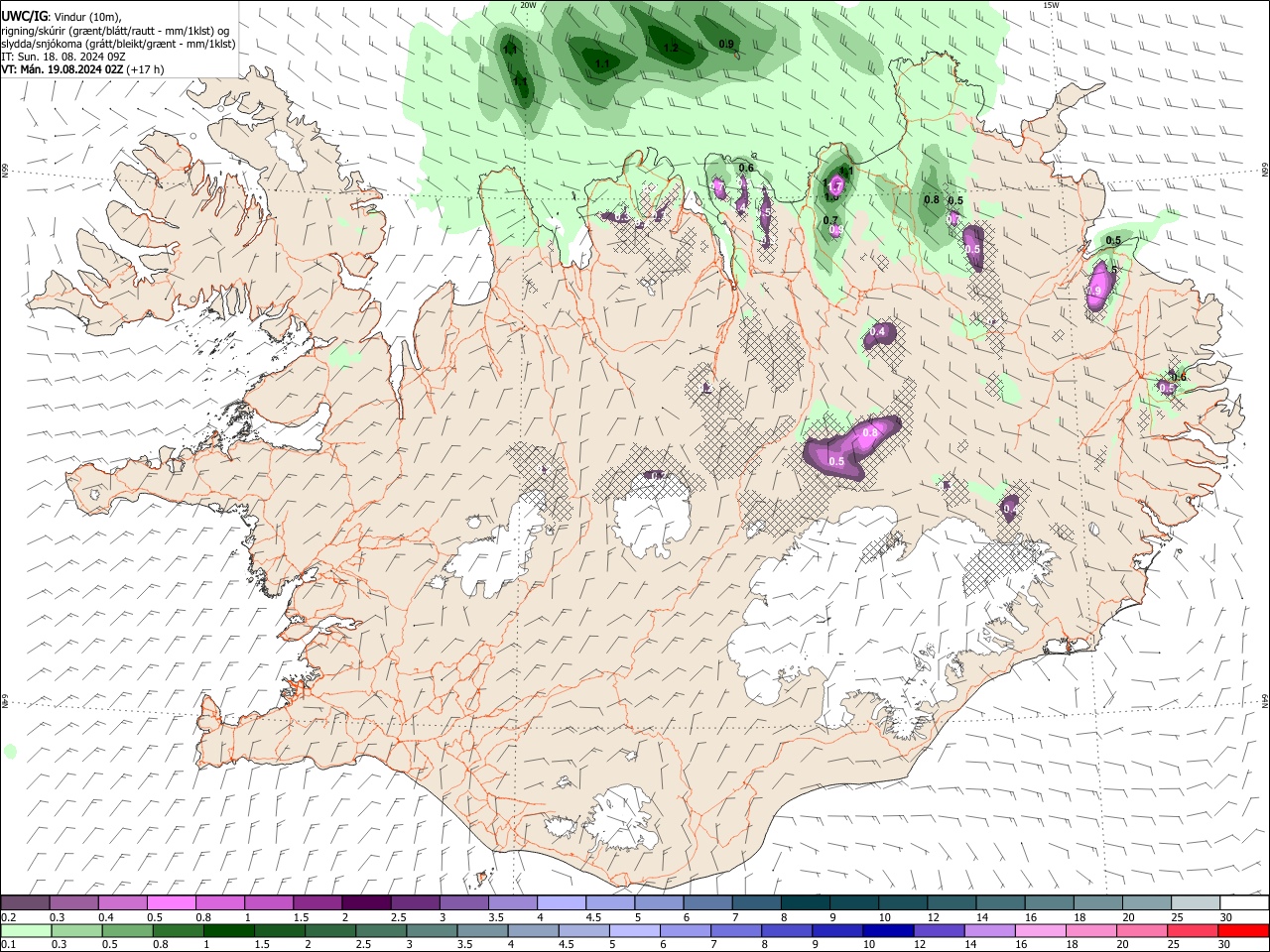Image resolution: width=1270 pixels, height=952 pixels.
Task: Select the snow legend swatch labeled 0.8
Action: [x=220, y=903]
